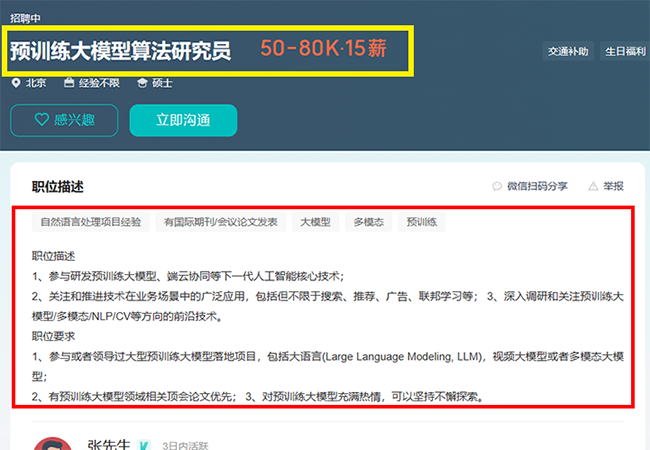Click the line starting 2、有预训练大模型领域相关顶会论文

click(134, 397)
